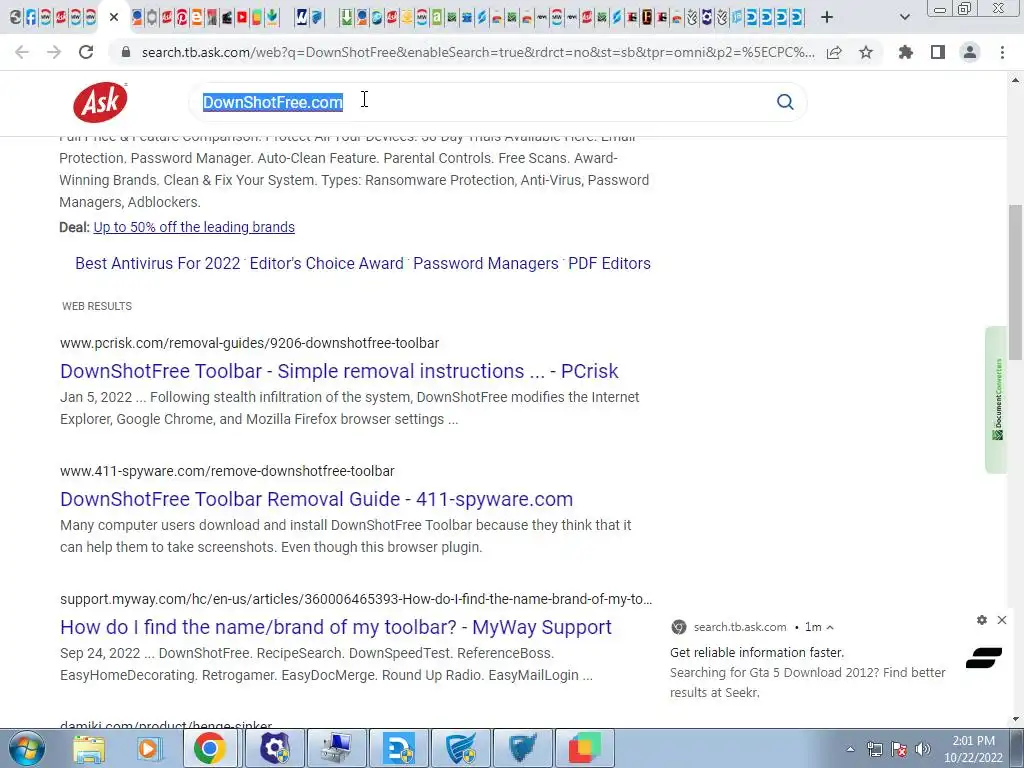Open Password Managers link
The width and height of the screenshot is (1024, 768).
point(486,263)
